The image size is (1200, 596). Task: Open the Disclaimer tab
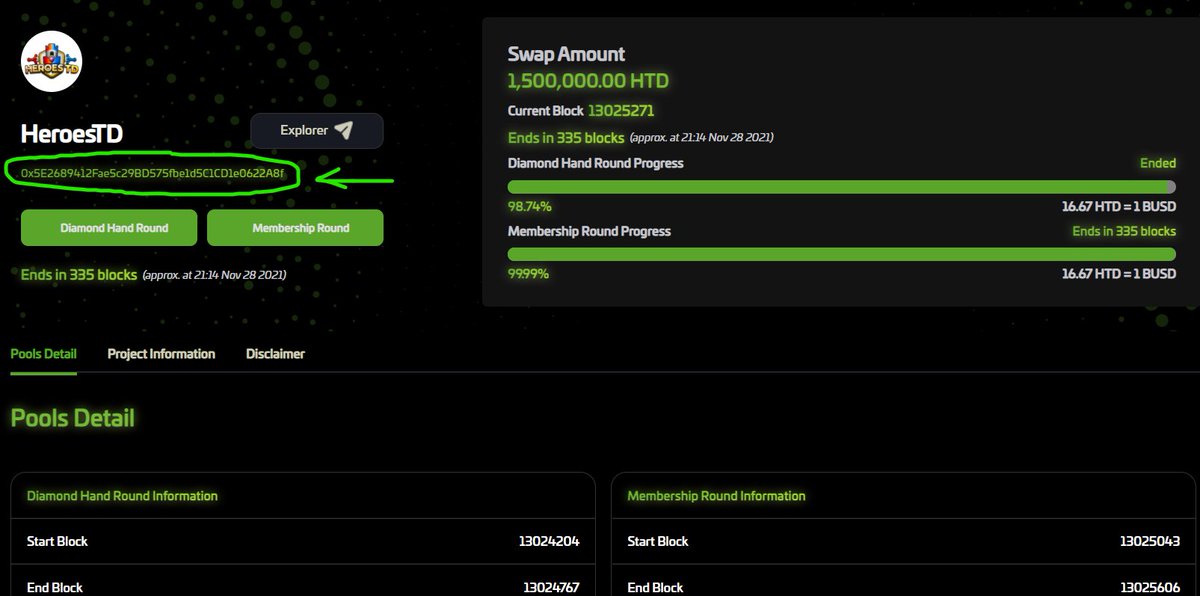pos(275,354)
